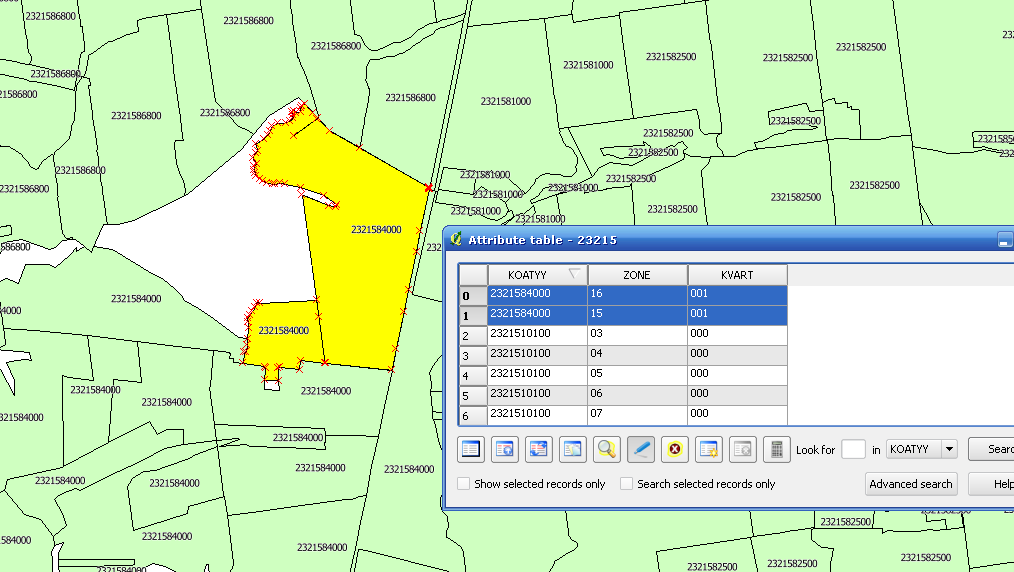Click the Delete selected features icon

pos(675,450)
